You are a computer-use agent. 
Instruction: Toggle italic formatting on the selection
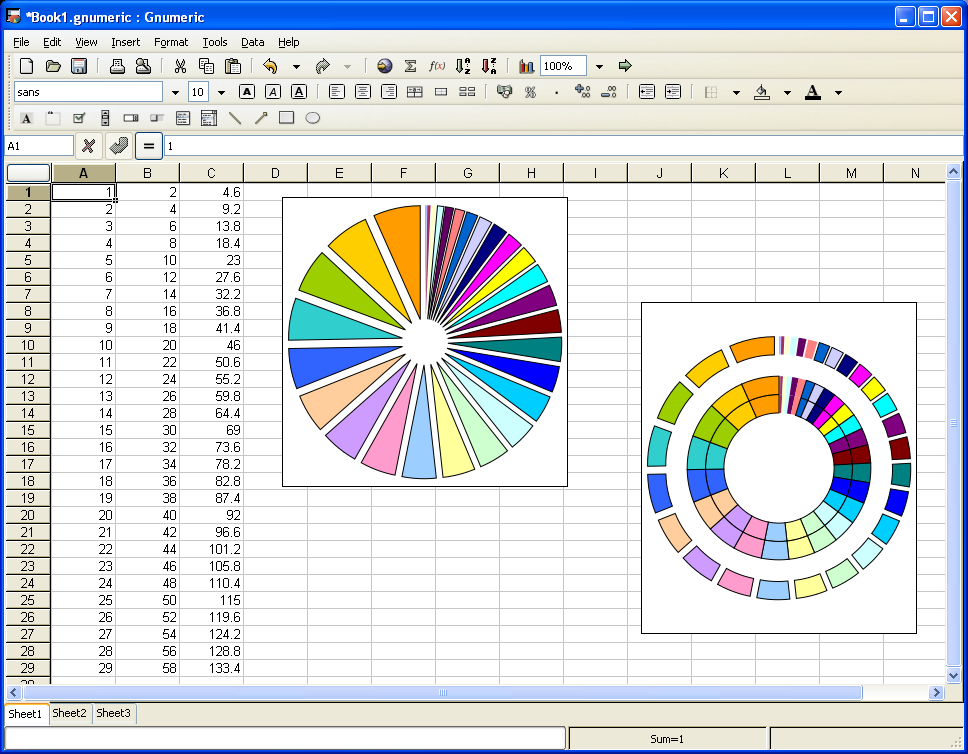272,91
